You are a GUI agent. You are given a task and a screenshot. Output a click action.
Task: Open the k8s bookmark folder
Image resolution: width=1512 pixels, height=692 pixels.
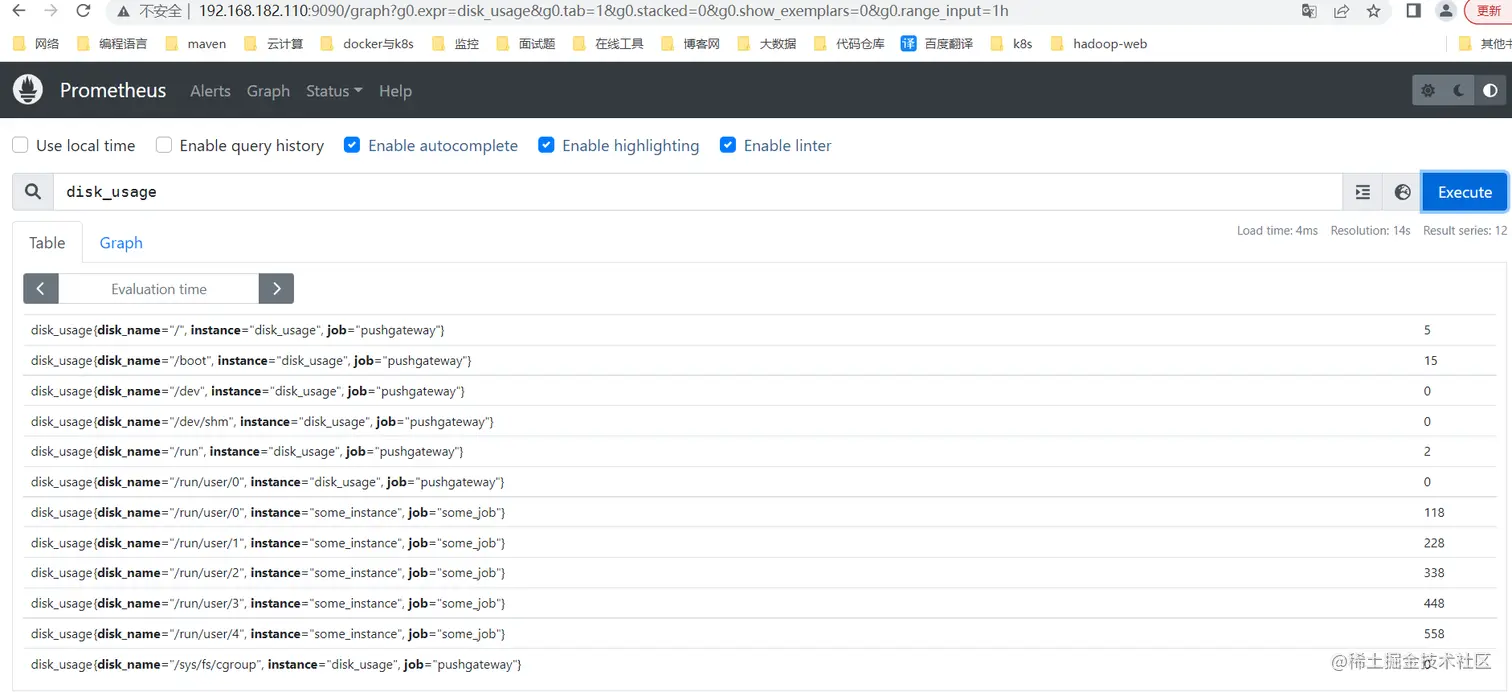click(x=1011, y=44)
